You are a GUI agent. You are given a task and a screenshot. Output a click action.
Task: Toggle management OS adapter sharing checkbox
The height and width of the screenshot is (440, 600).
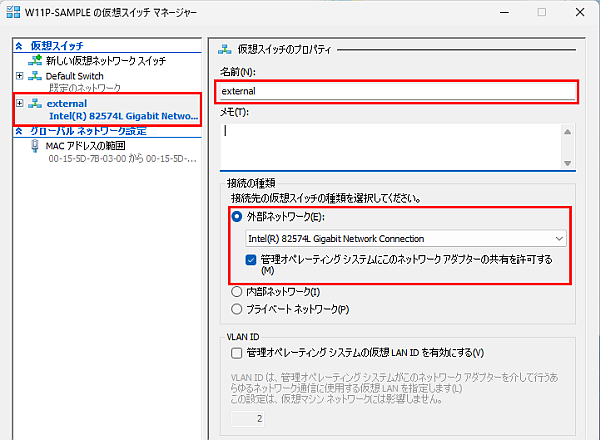251,260
